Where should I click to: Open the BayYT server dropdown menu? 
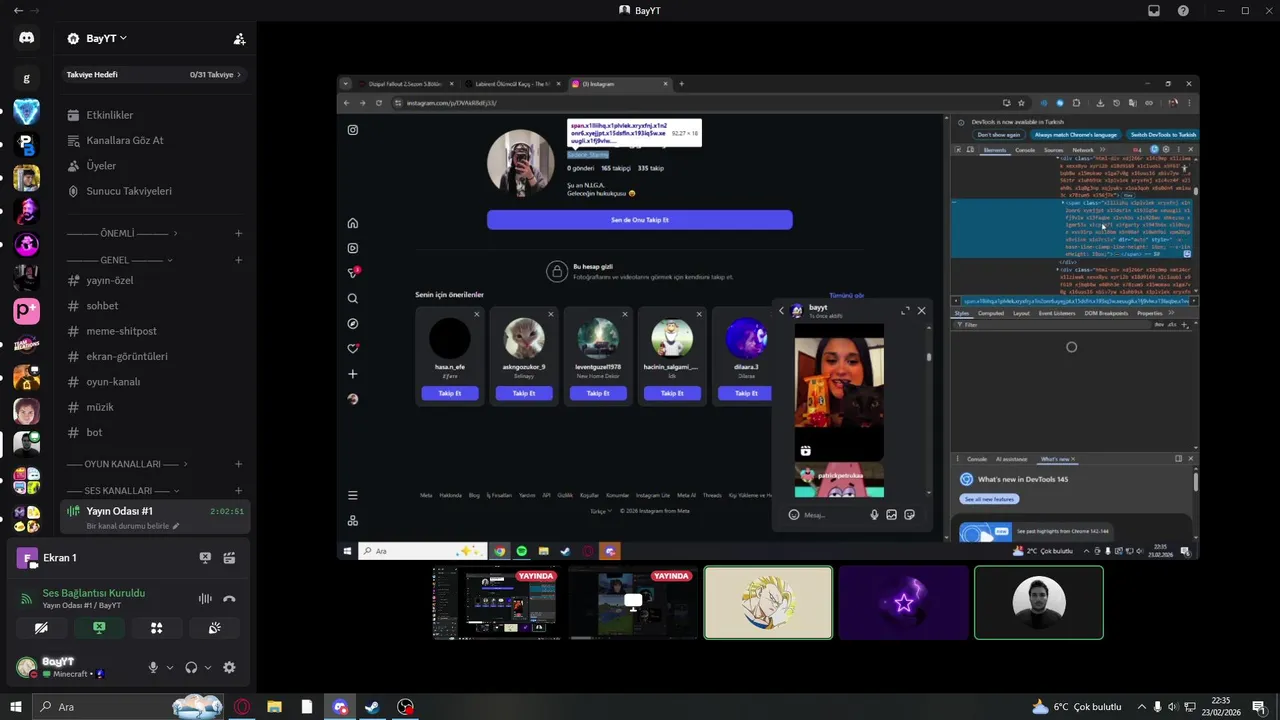(x=107, y=38)
